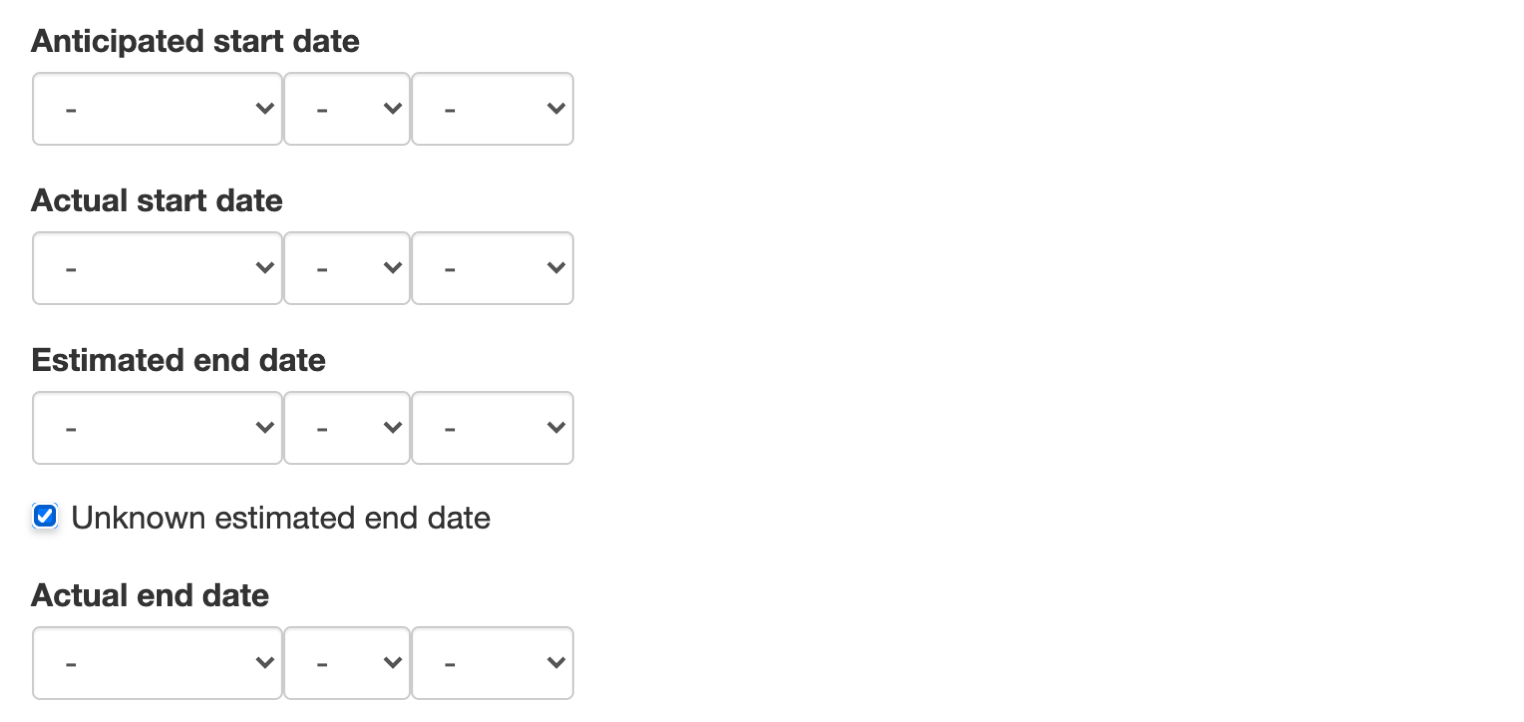This screenshot has height=722, width=1524.
Task: Click chevron arrow of first Estimated end date dropdown
Action: point(265,428)
